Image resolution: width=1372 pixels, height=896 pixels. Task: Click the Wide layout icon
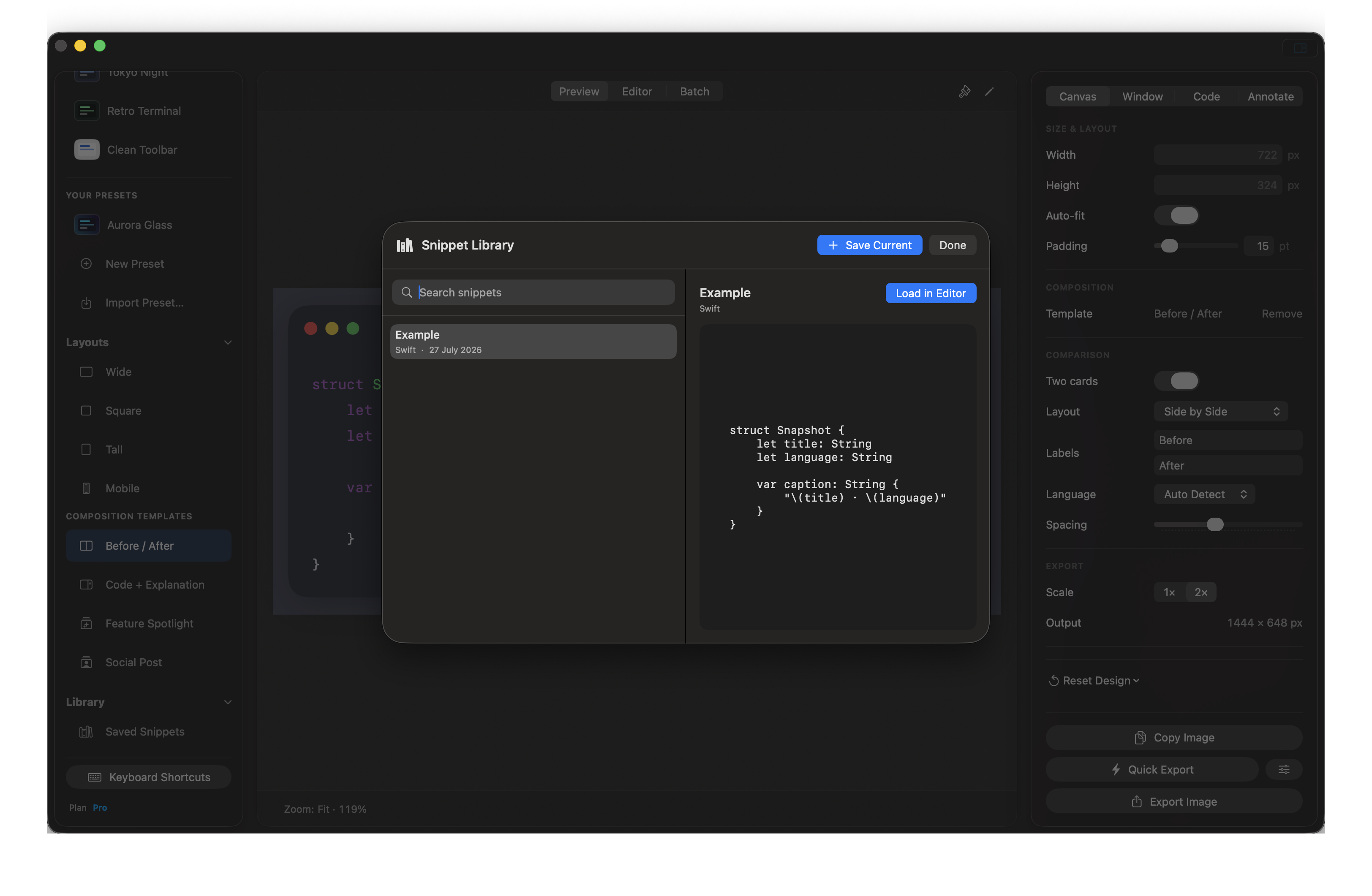tap(86, 372)
